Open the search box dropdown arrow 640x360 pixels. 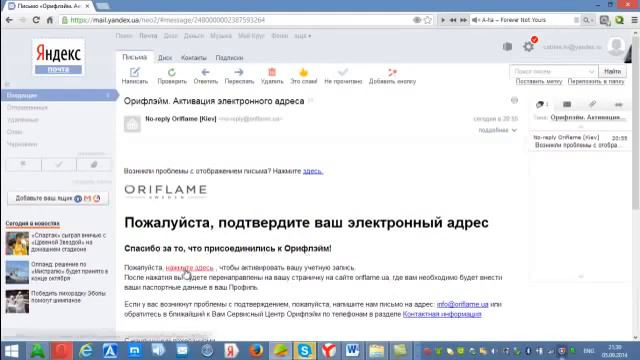[x=591, y=71]
